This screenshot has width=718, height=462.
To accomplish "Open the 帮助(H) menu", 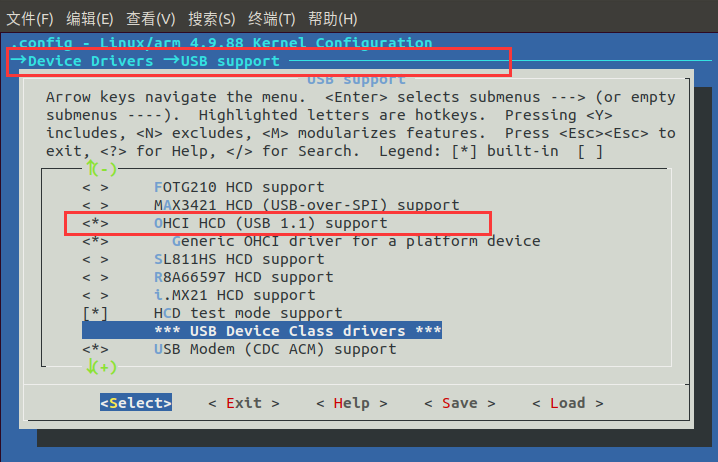I will click(332, 19).
